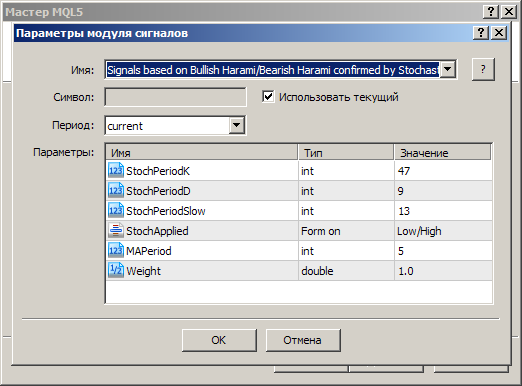Click the value 13 for StochPeriodSlow
Screen dimensions: 522x386
click(x=404, y=211)
